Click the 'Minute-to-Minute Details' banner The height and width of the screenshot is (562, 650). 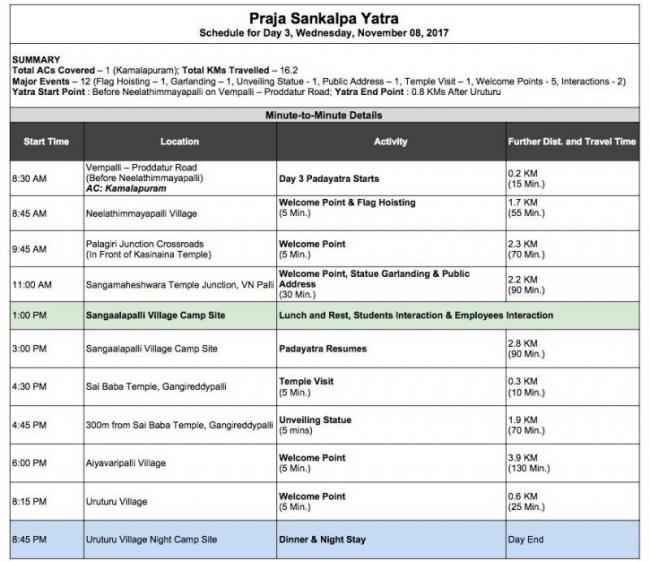[x=325, y=115]
